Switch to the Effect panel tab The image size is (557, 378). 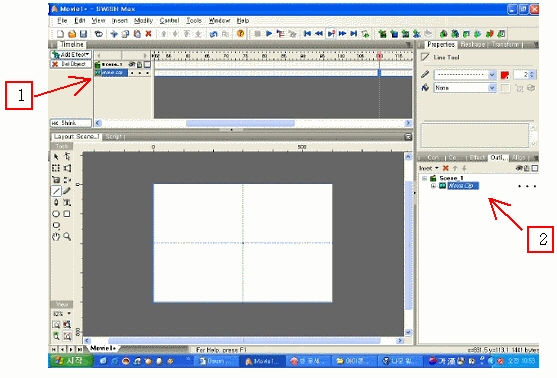[477, 157]
